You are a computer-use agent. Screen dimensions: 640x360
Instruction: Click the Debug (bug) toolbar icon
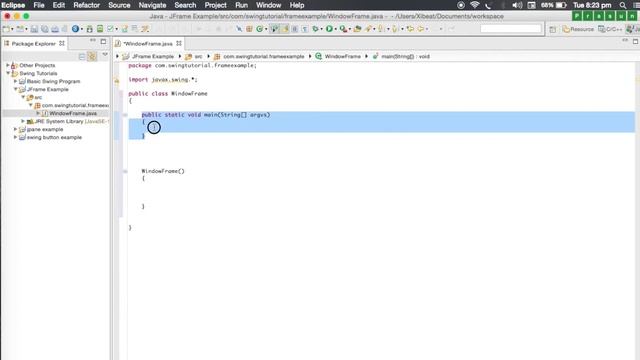315,29
